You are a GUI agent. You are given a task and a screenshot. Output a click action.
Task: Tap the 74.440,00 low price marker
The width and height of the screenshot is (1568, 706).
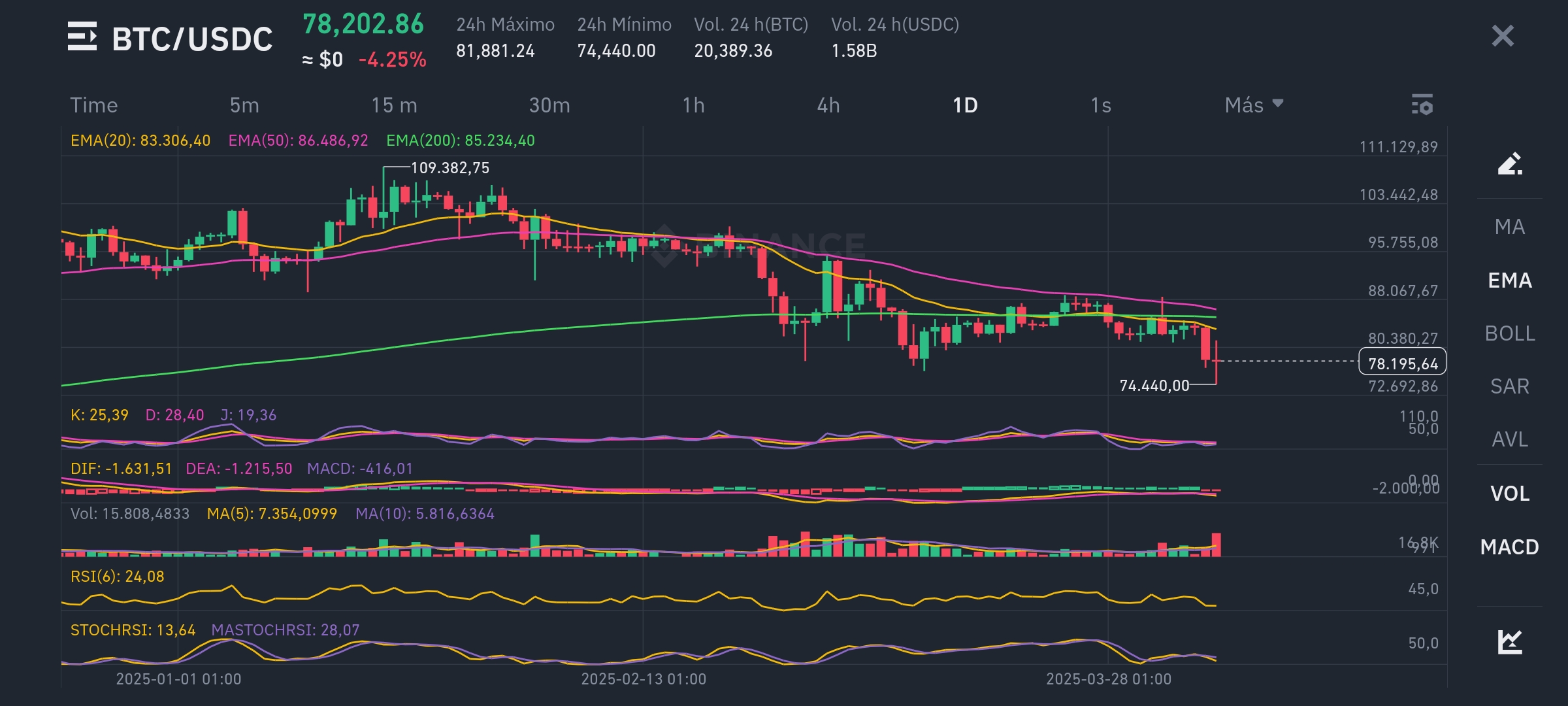1154,386
